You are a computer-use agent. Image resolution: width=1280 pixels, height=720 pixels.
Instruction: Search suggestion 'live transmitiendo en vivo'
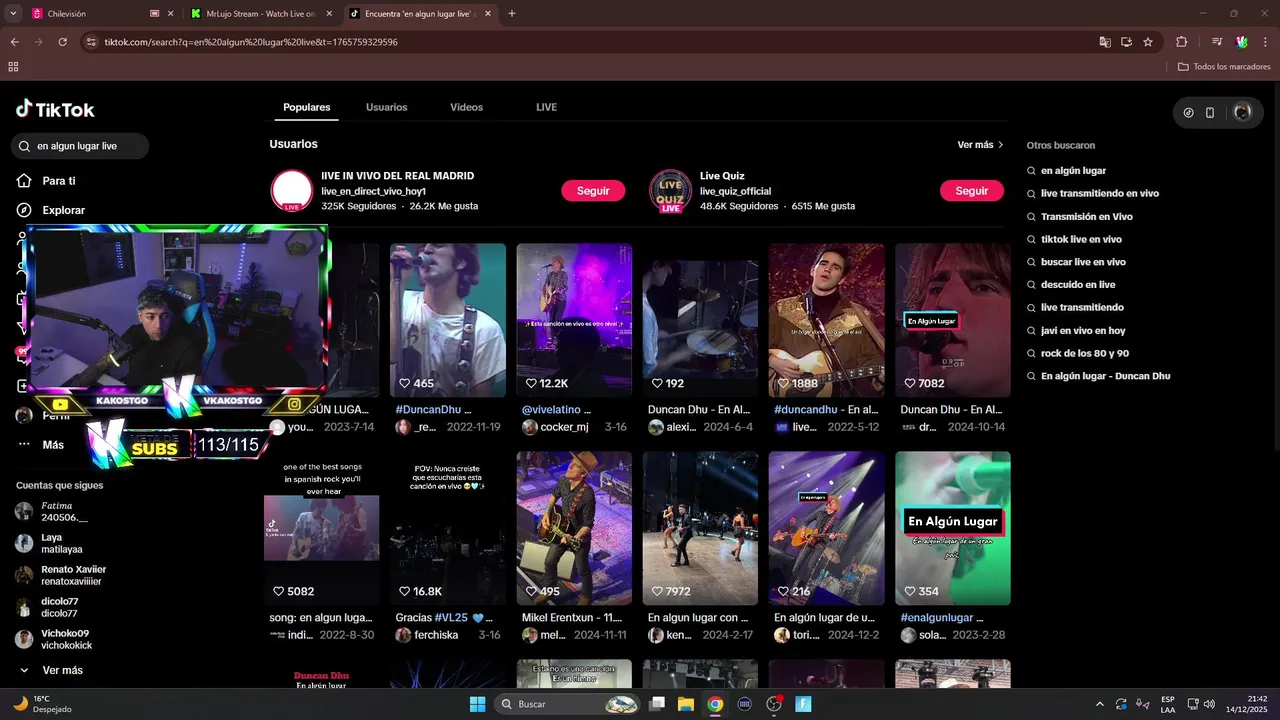click(1100, 194)
